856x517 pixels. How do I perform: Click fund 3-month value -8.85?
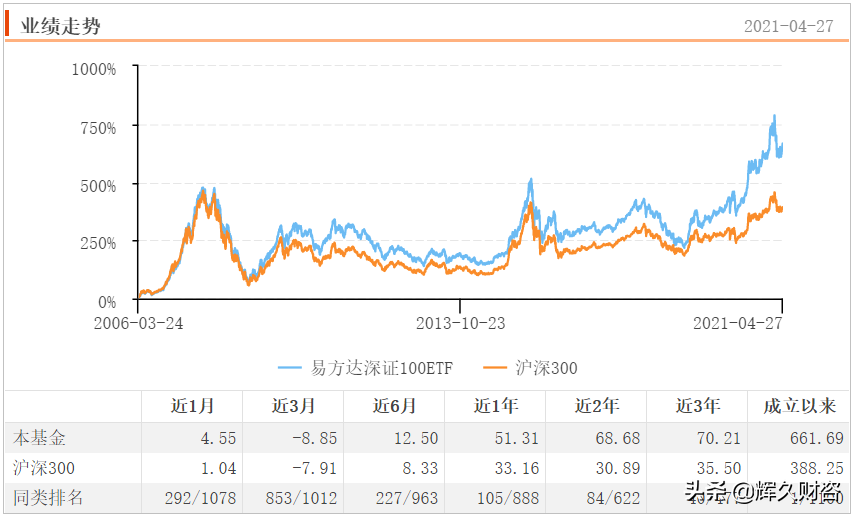(314, 438)
